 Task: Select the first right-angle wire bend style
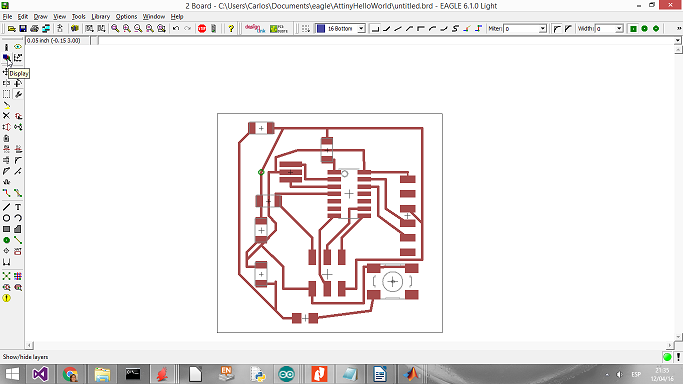[375, 29]
